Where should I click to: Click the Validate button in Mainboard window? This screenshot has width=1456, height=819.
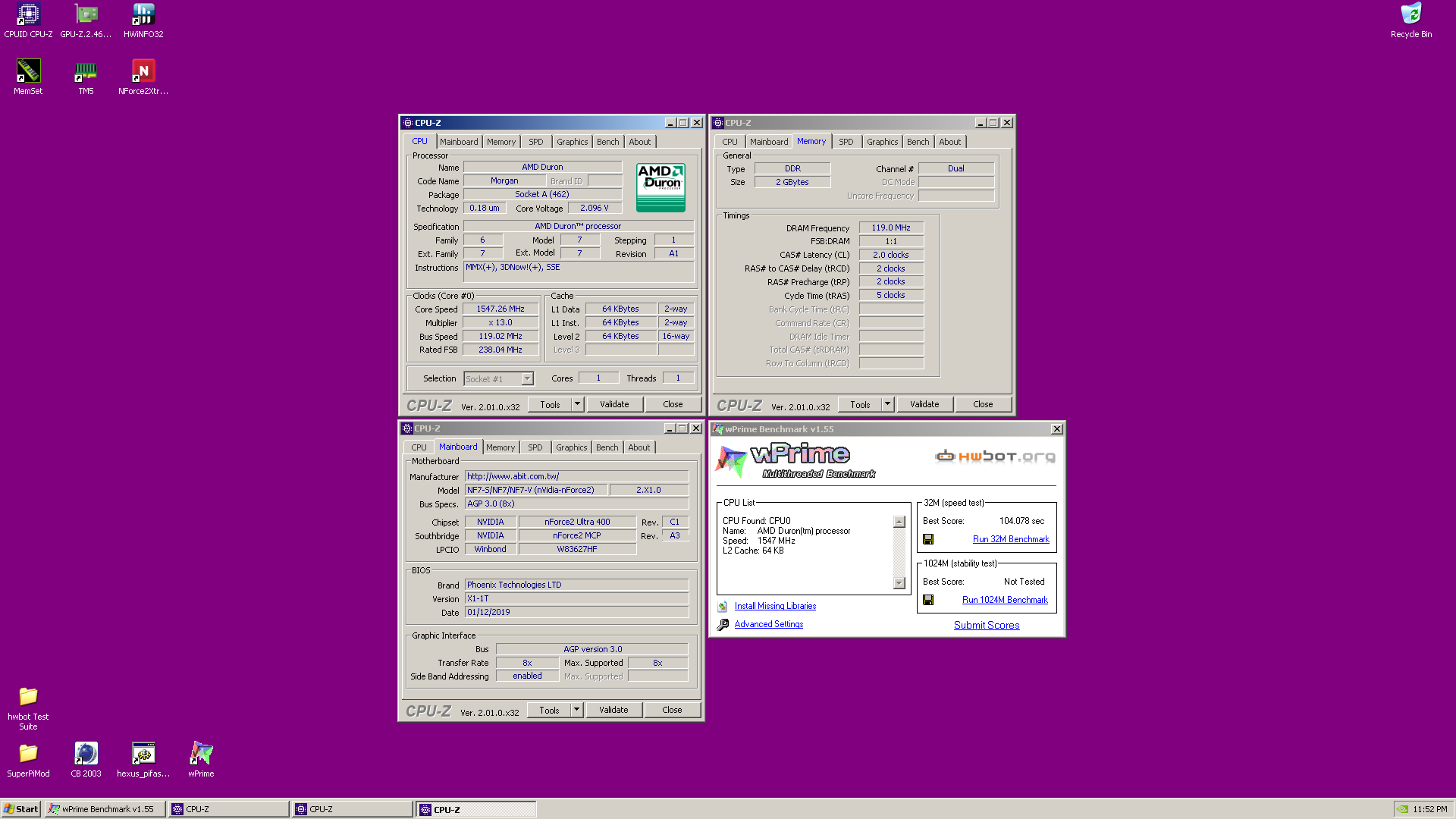pos(613,710)
